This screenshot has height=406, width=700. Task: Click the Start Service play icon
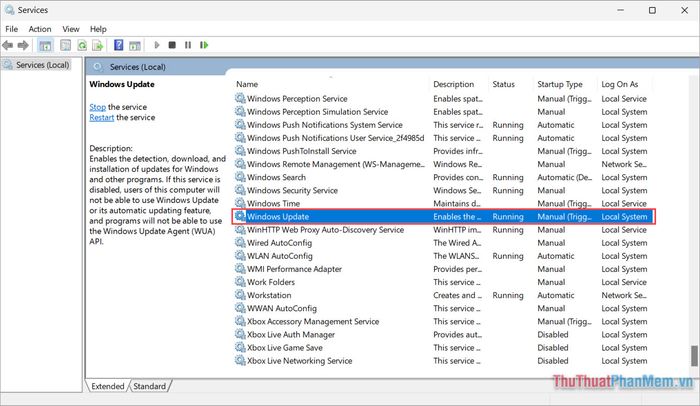(156, 45)
